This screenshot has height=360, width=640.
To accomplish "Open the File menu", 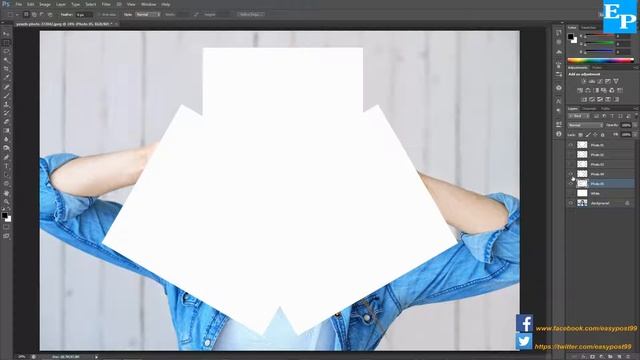I will point(18,4).
